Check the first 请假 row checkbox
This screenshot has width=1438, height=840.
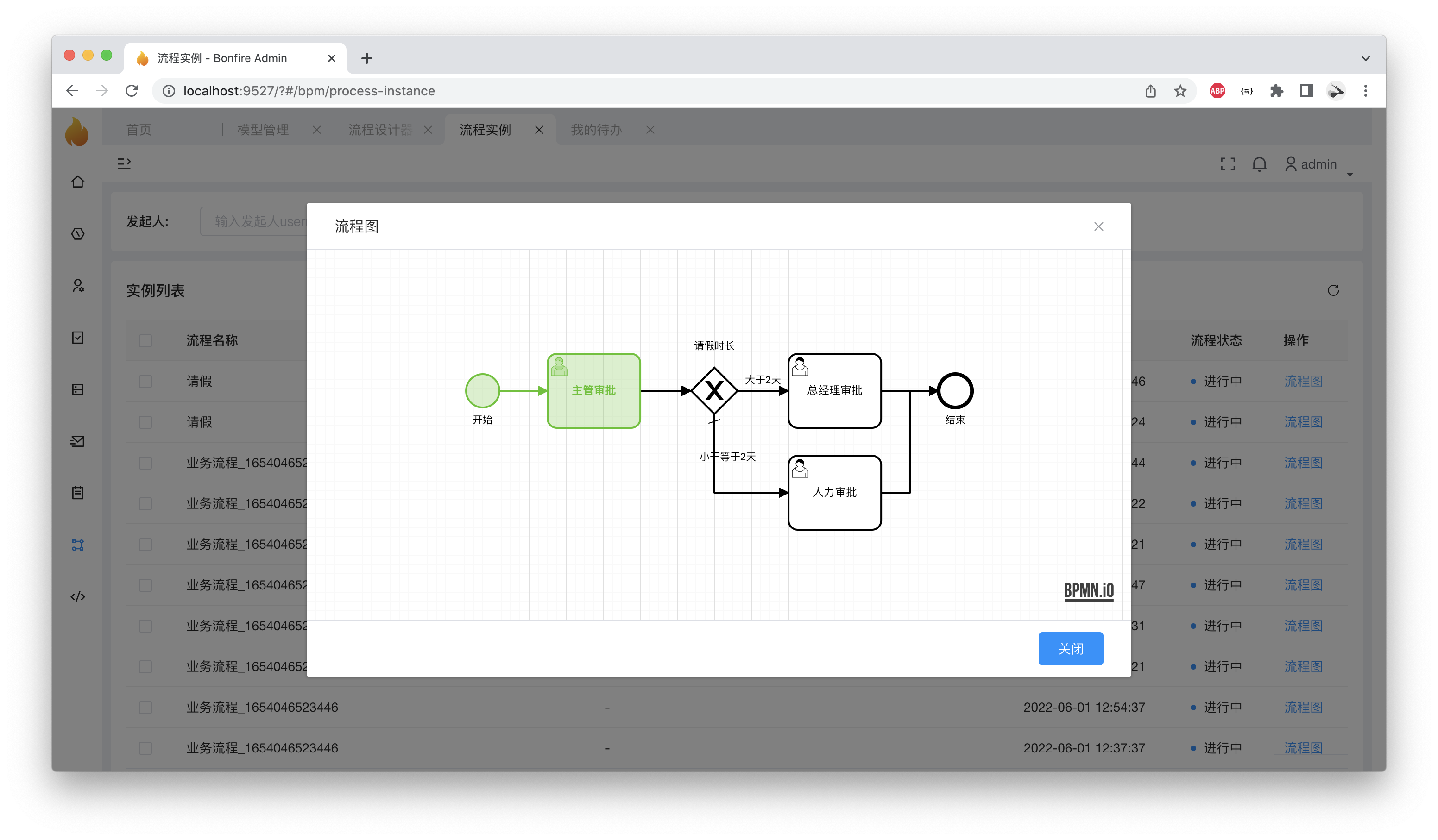[145, 382]
